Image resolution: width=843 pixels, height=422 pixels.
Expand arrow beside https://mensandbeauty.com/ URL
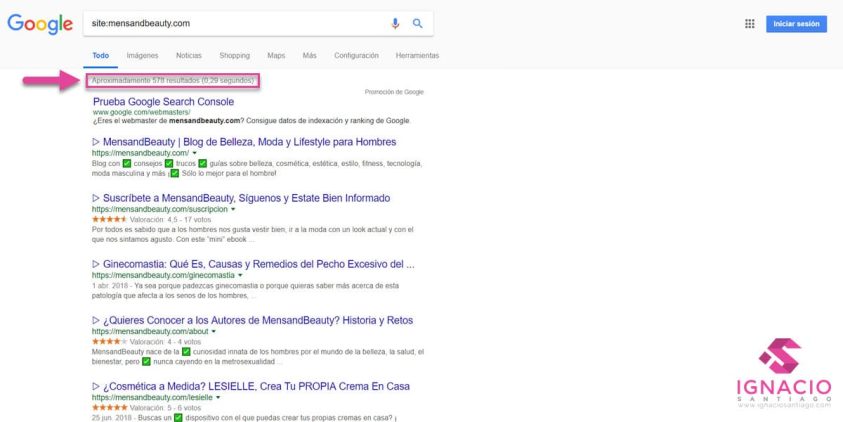(195, 153)
